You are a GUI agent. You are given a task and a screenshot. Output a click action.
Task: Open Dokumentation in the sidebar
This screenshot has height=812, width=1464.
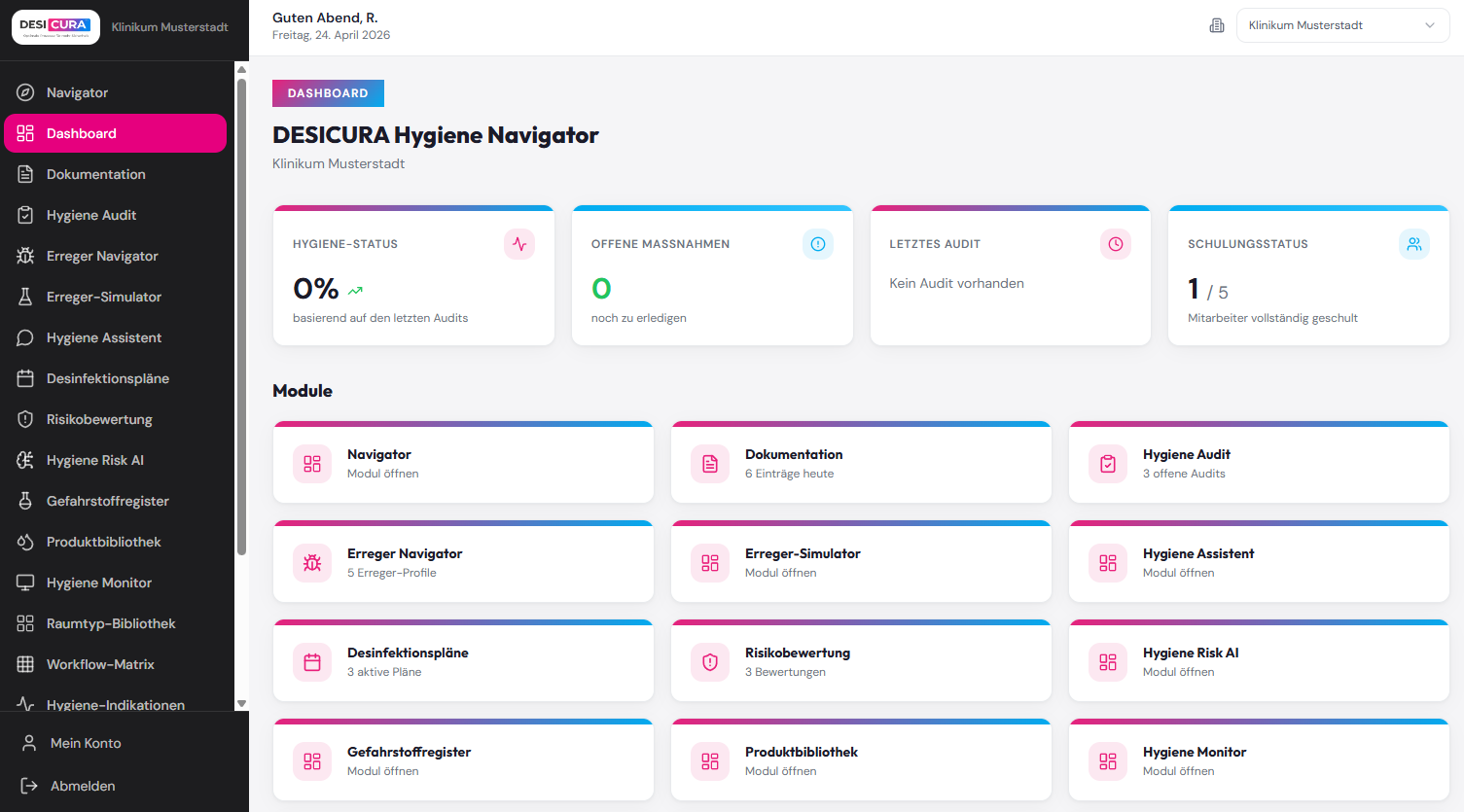[115, 174]
